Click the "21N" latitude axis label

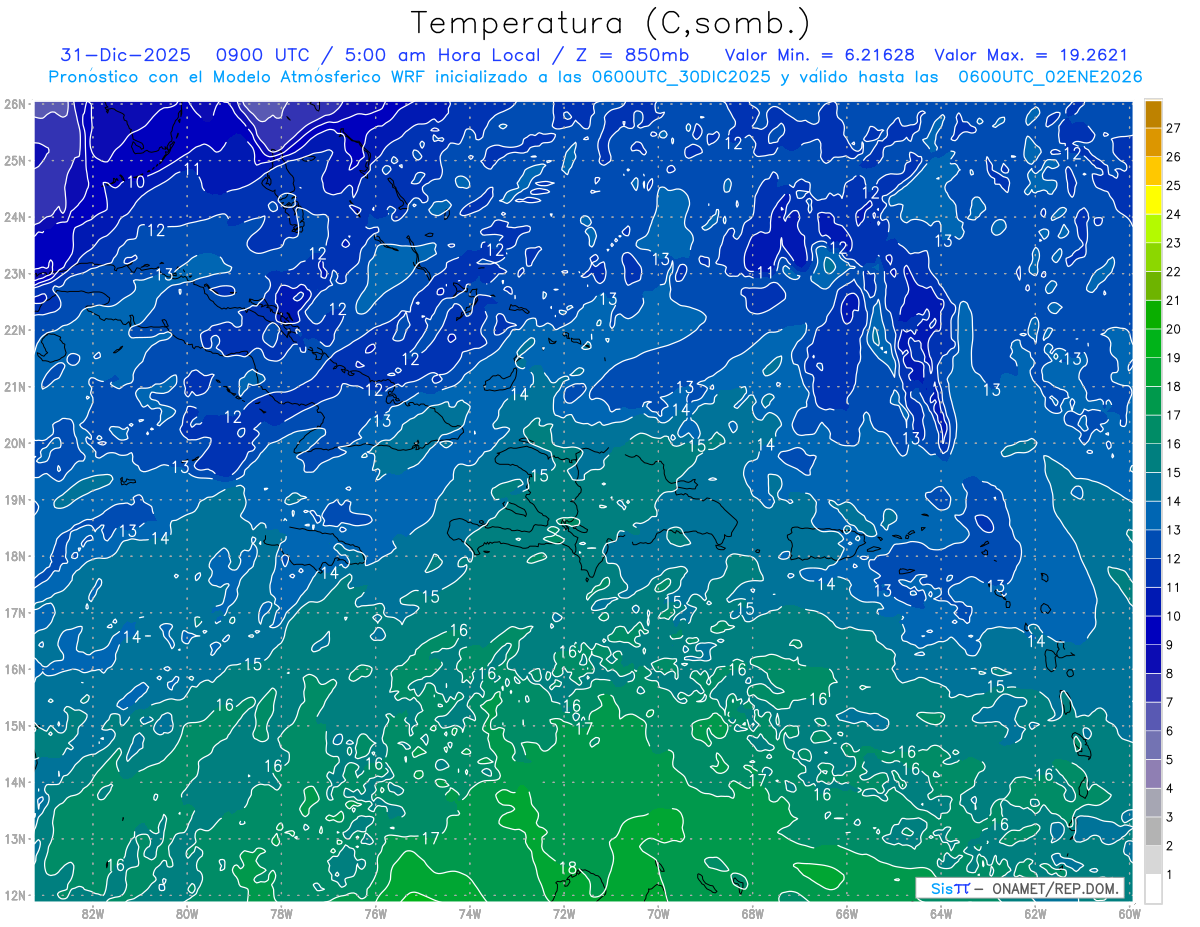(15, 386)
